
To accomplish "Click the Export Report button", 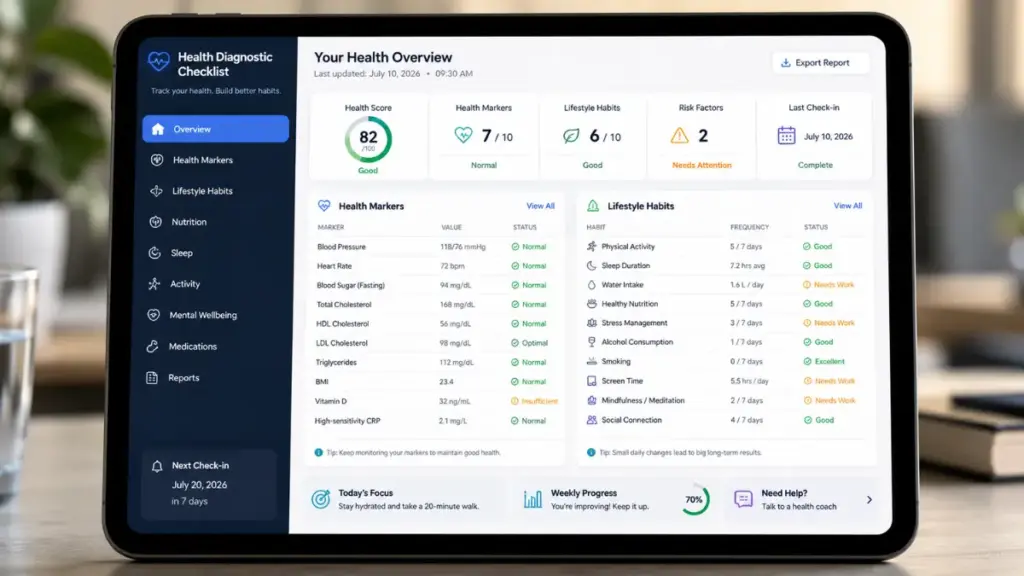I will pos(820,63).
